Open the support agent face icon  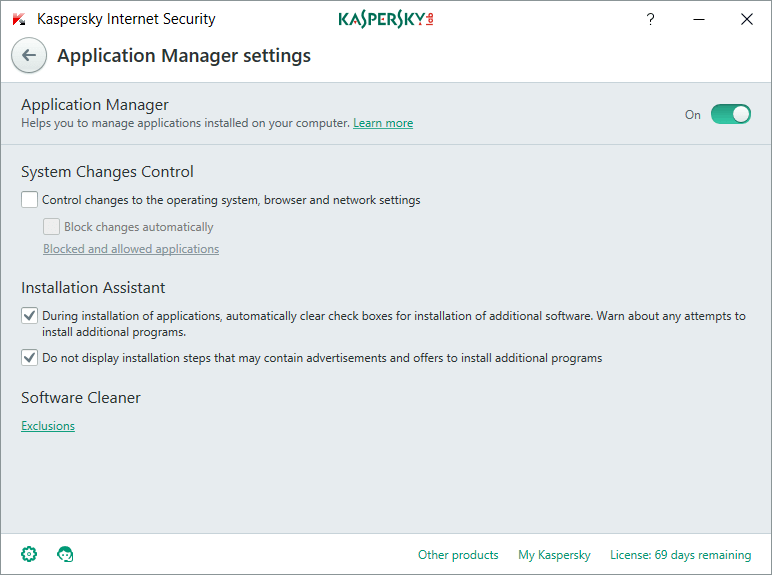65,554
